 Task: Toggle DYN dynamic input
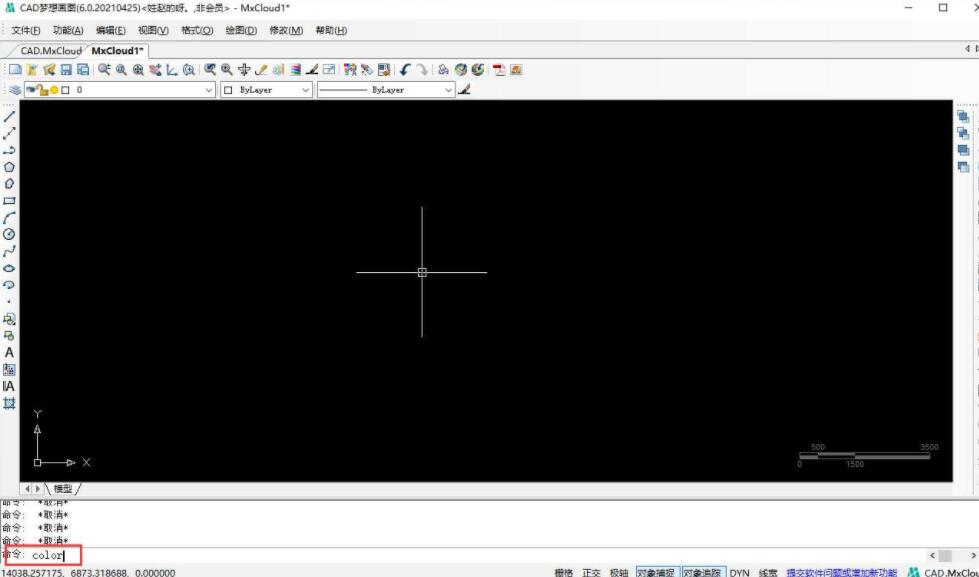(739, 572)
